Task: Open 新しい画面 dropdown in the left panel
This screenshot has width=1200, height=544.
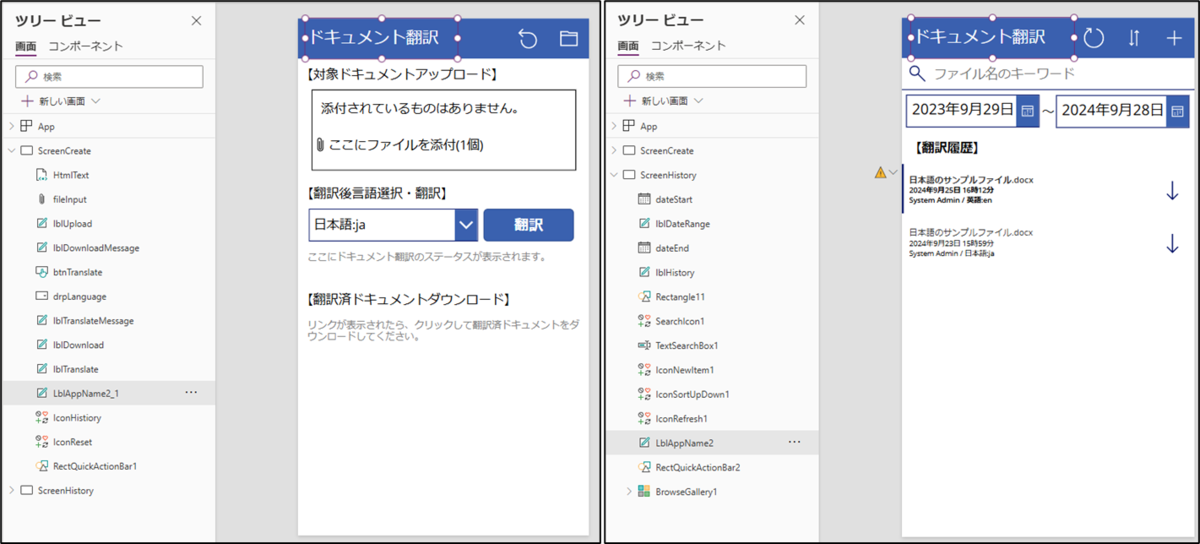Action: [x=95, y=101]
